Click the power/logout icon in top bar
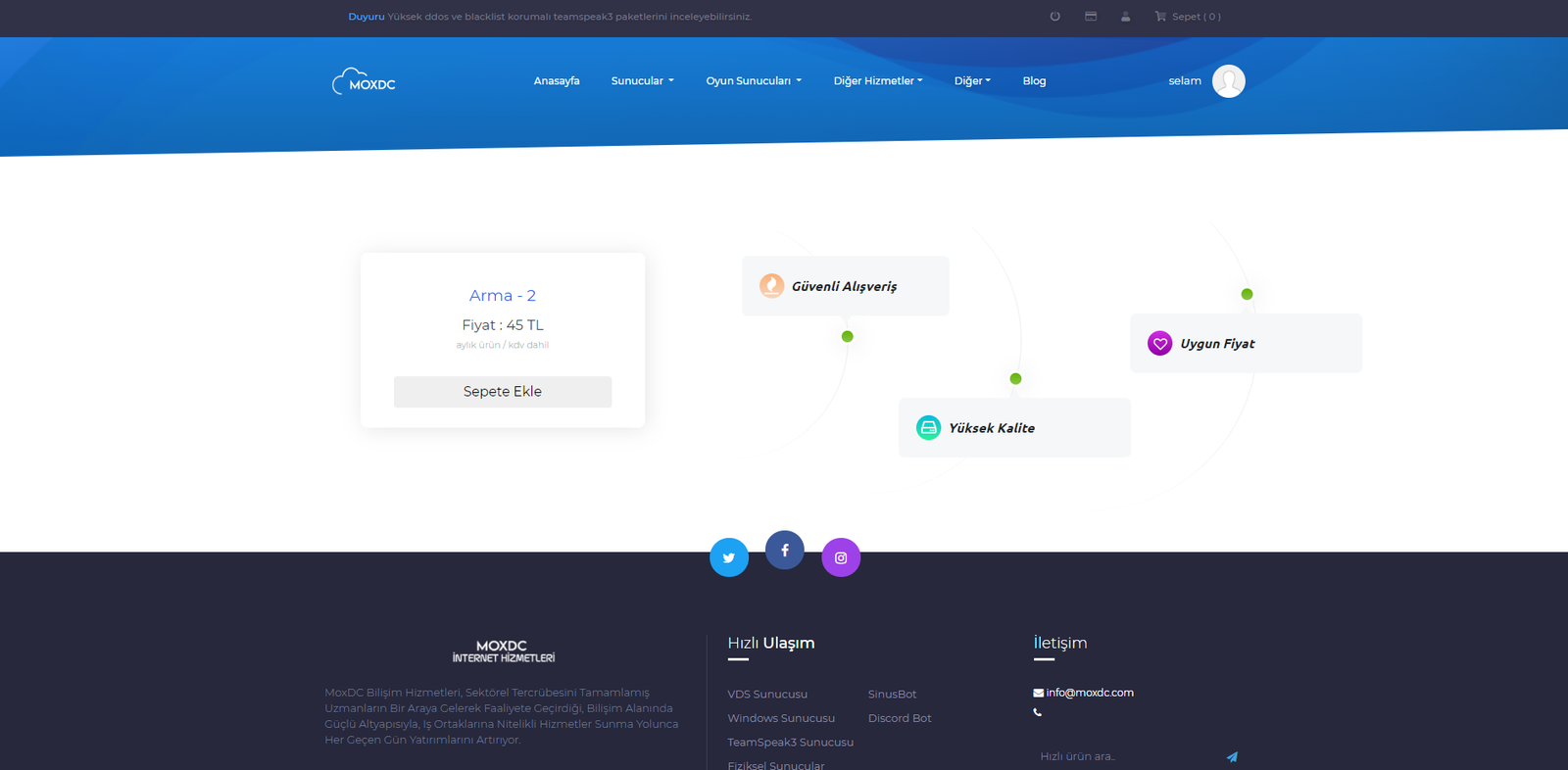This screenshot has height=770, width=1568. (x=1054, y=17)
